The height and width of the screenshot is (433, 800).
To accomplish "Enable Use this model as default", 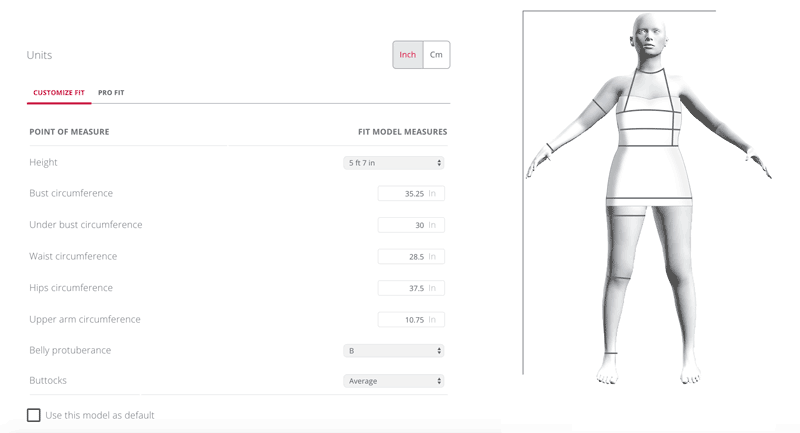I will [x=34, y=415].
